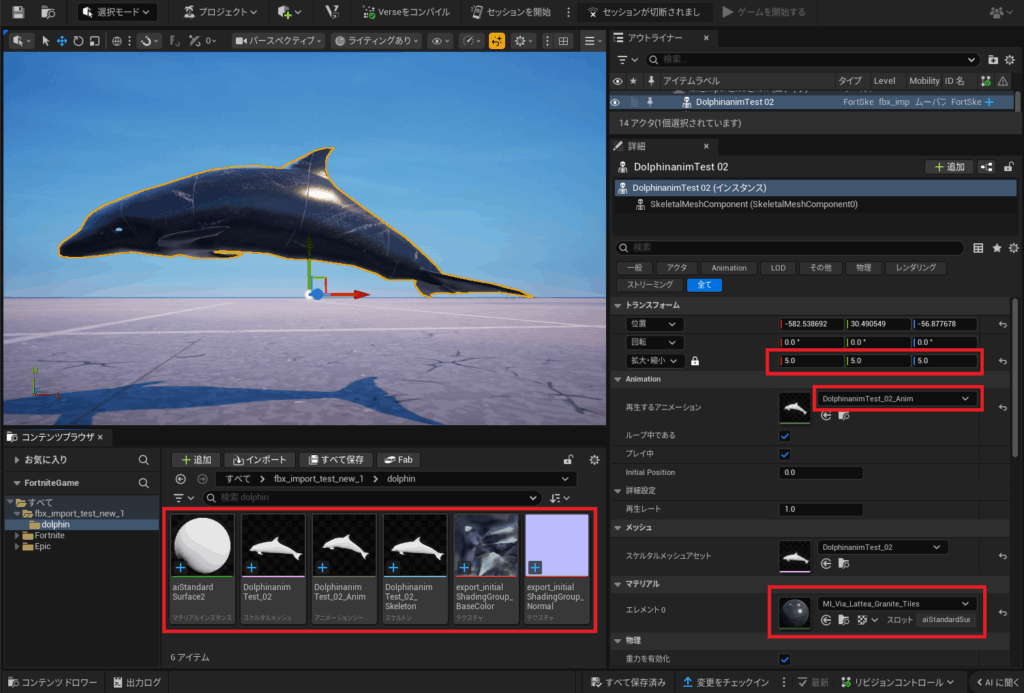Viewport: 1024px width, 693px height.
Task: Switch to the 出力ログ tab
Action: tap(137, 682)
